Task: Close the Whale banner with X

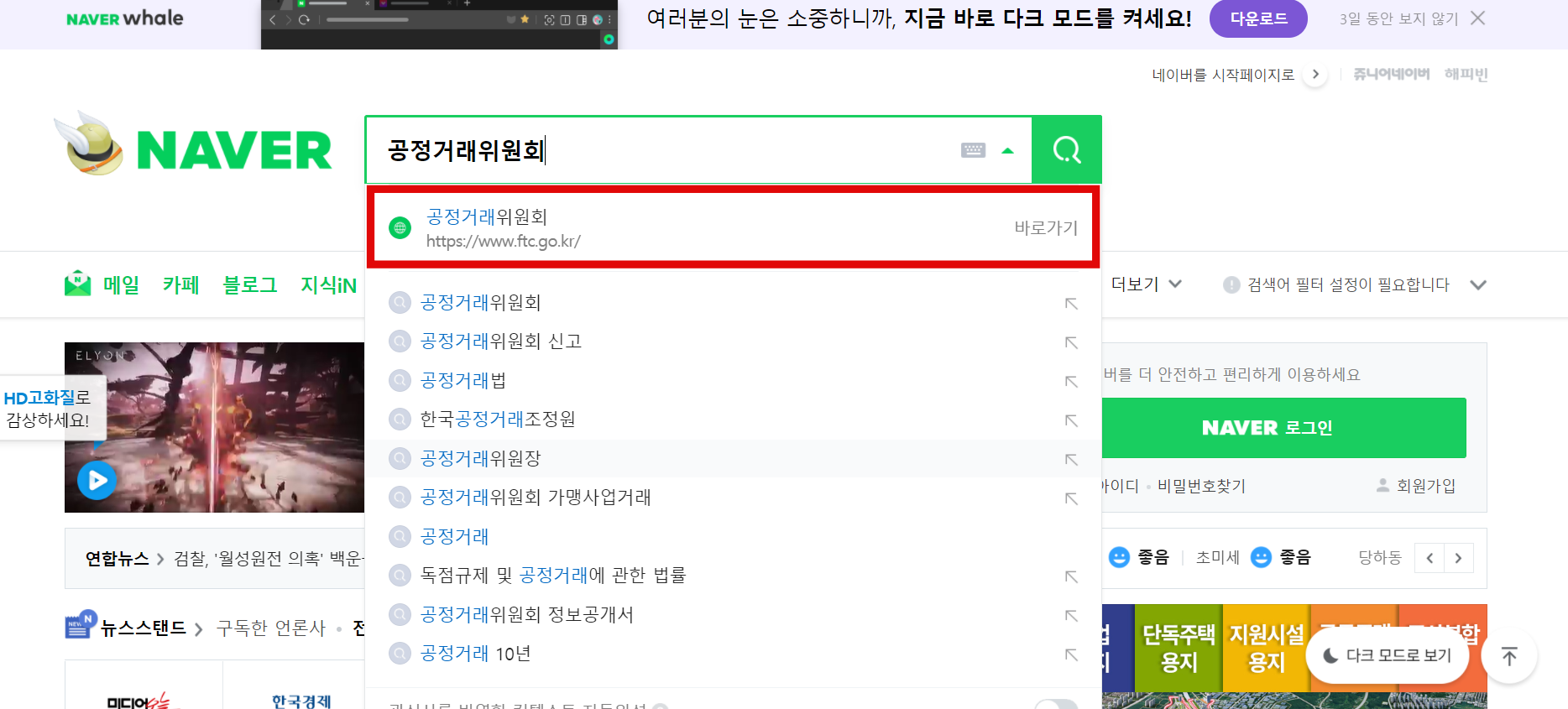Action: coord(1478,18)
